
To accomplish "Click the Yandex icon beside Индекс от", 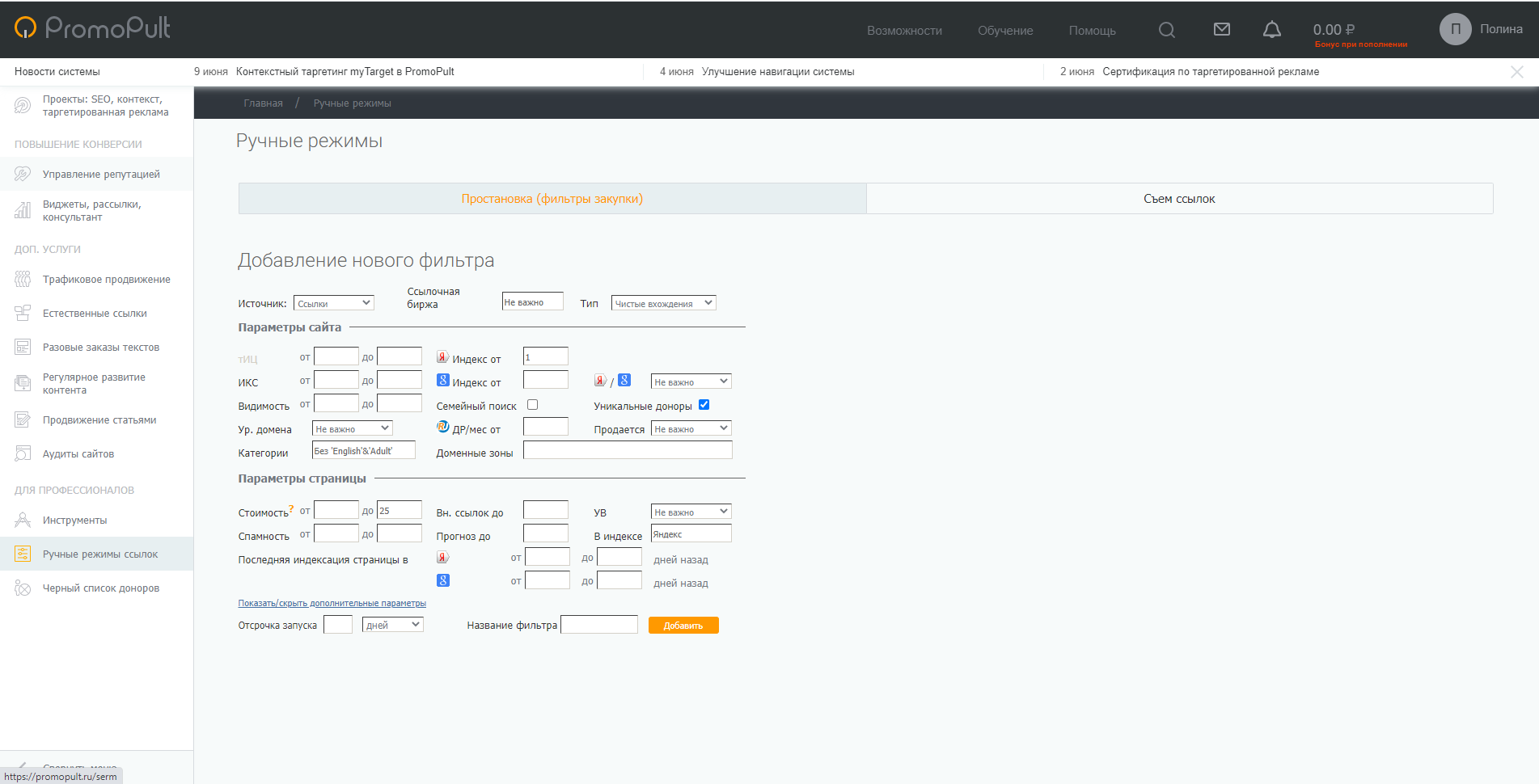I will 443,357.
